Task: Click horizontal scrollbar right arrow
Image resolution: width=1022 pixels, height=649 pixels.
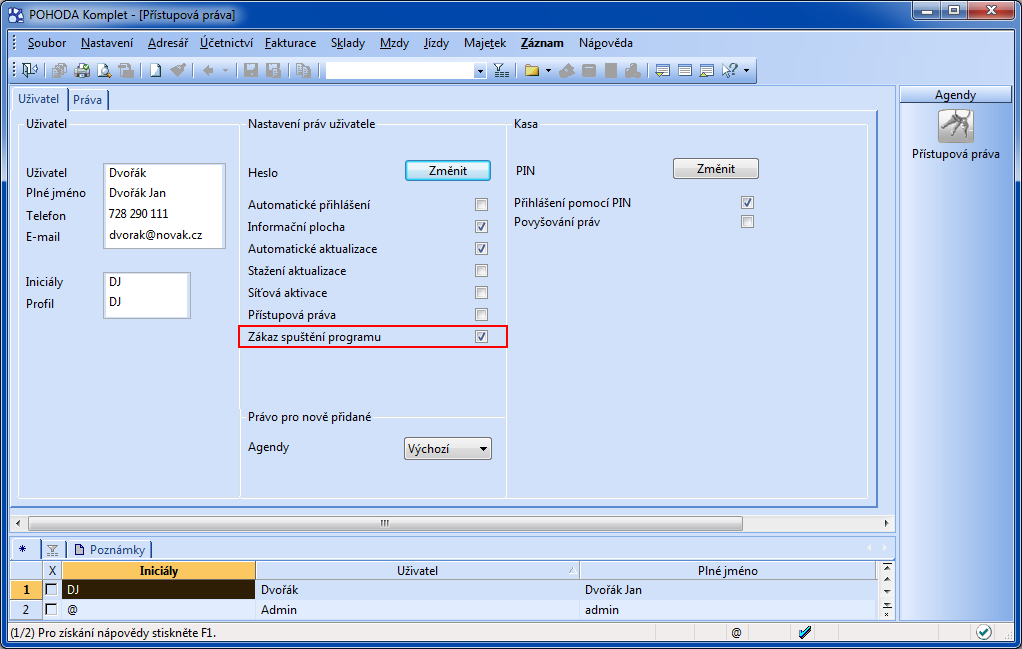Action: (886, 523)
